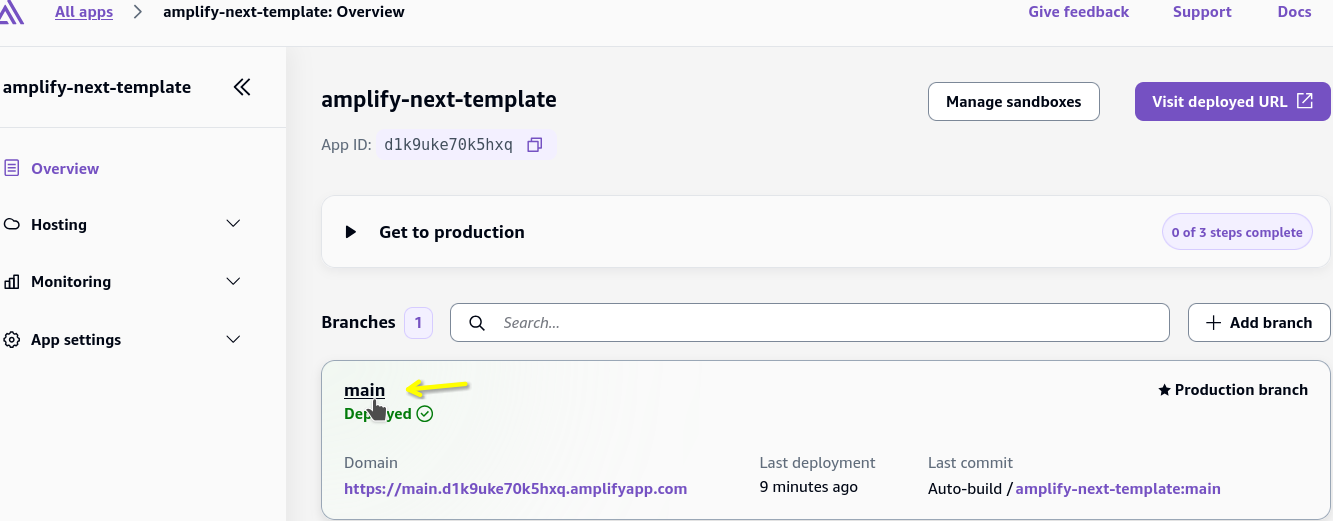This screenshot has width=1333, height=521.
Task: Open the Monitoring menu label
Action: pos(71,282)
